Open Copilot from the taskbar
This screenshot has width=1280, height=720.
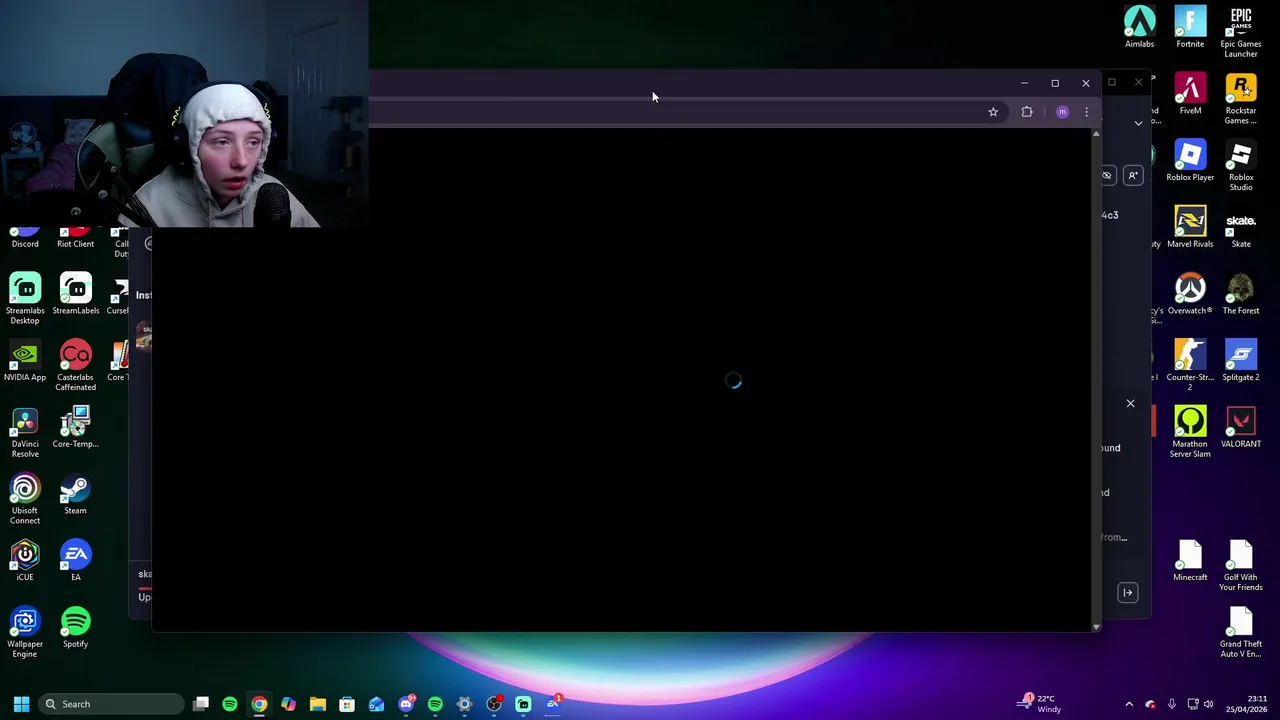click(288, 704)
